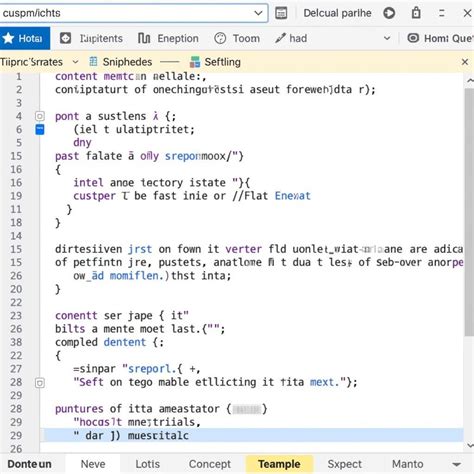Open the Eneption toolbar item
The width and height of the screenshot is (474, 474).
pyautogui.click(x=168, y=38)
